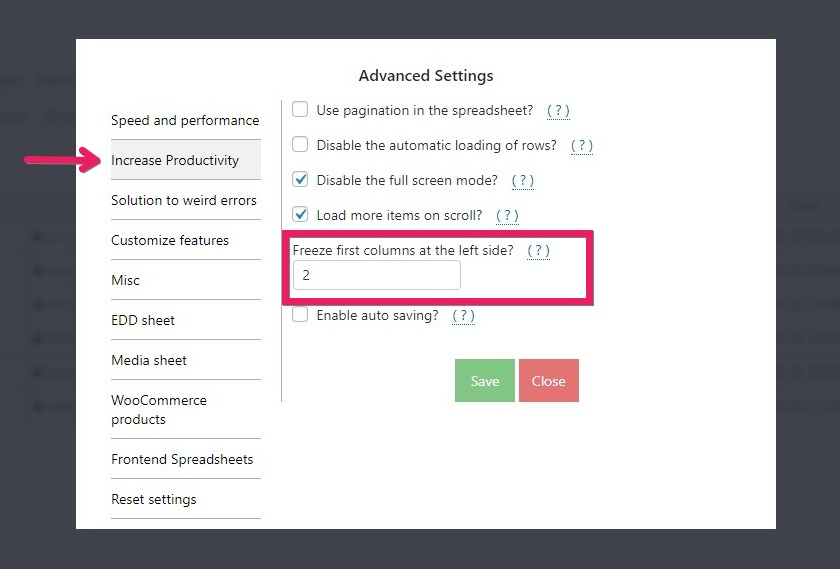
Task: Enable the pagination in the spreadsheet checkbox
Action: (300, 110)
